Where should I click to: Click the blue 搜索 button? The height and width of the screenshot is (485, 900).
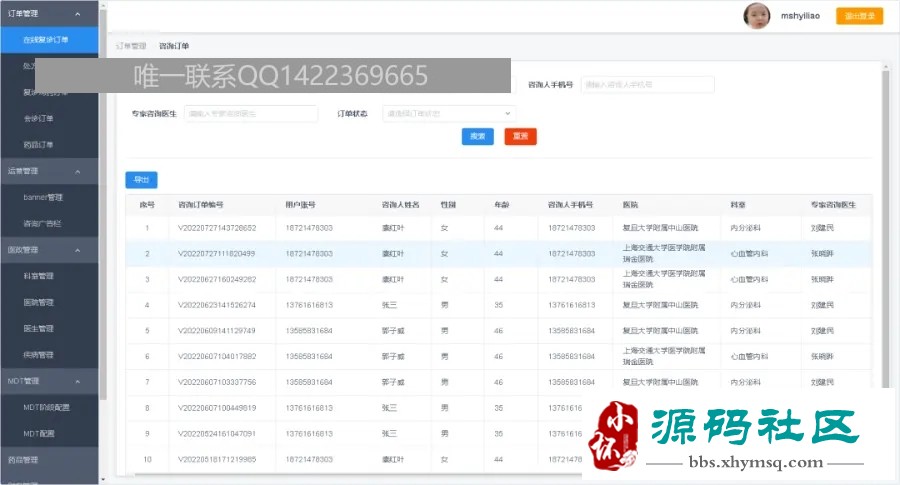[478, 137]
